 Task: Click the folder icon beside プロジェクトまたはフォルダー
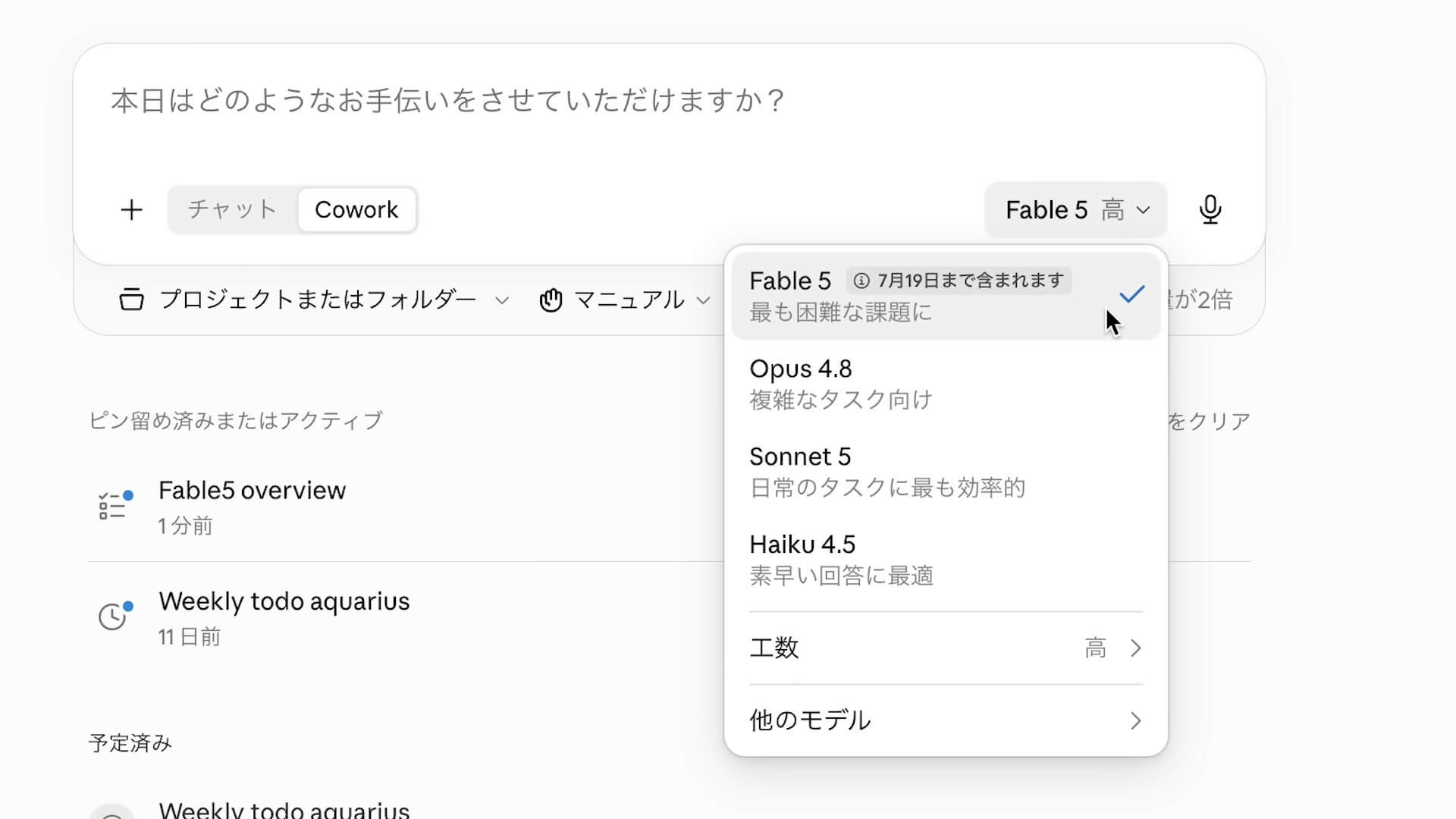(x=131, y=300)
